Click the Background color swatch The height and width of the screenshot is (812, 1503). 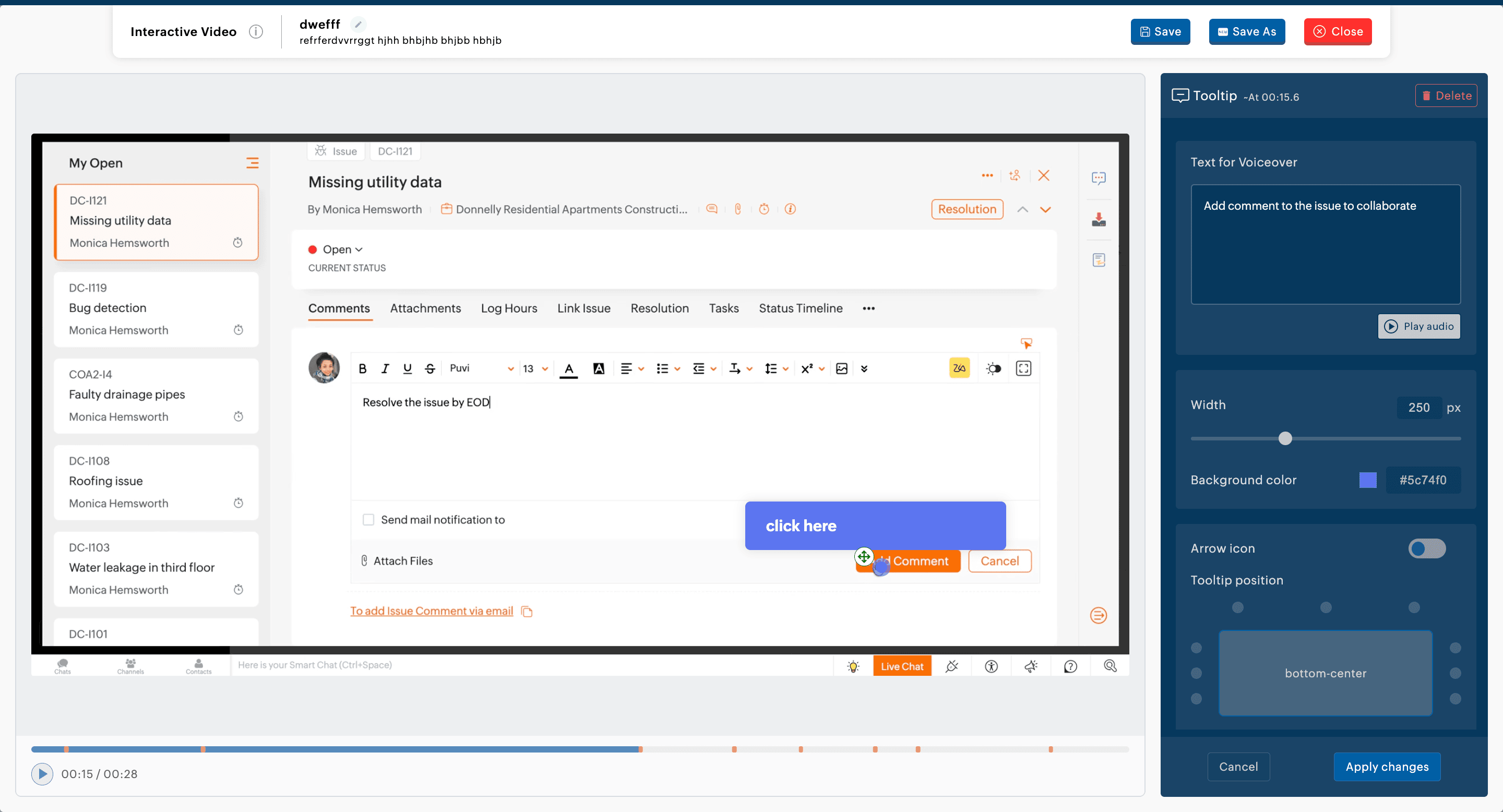point(1367,480)
